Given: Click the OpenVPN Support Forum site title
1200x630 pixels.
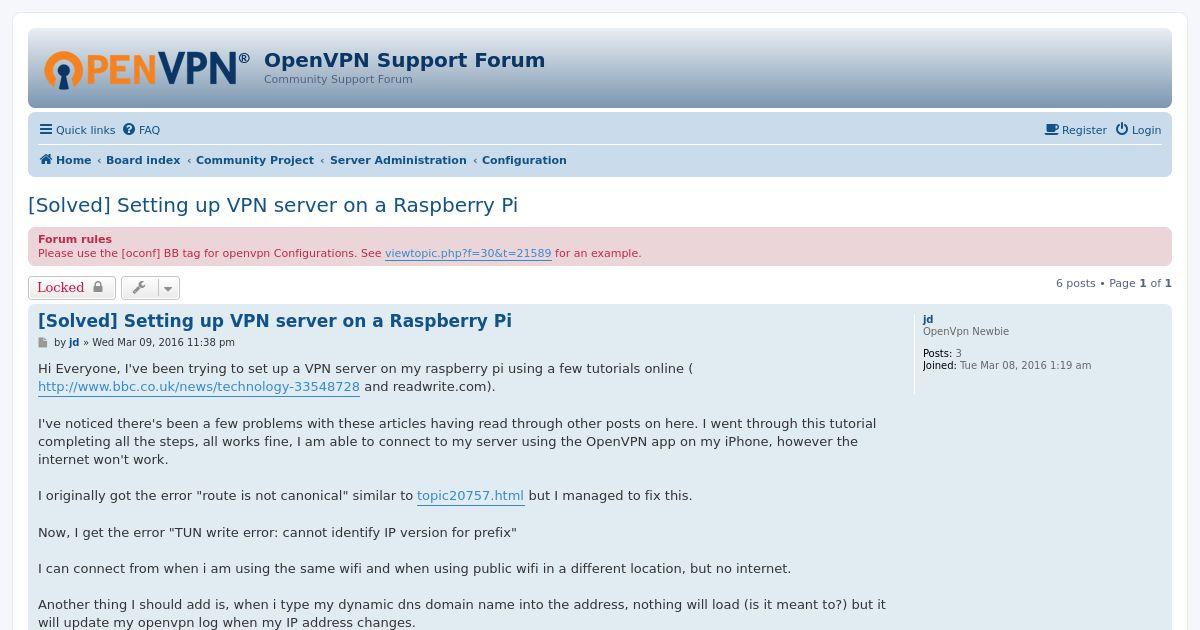Looking at the screenshot, I should [x=405, y=60].
